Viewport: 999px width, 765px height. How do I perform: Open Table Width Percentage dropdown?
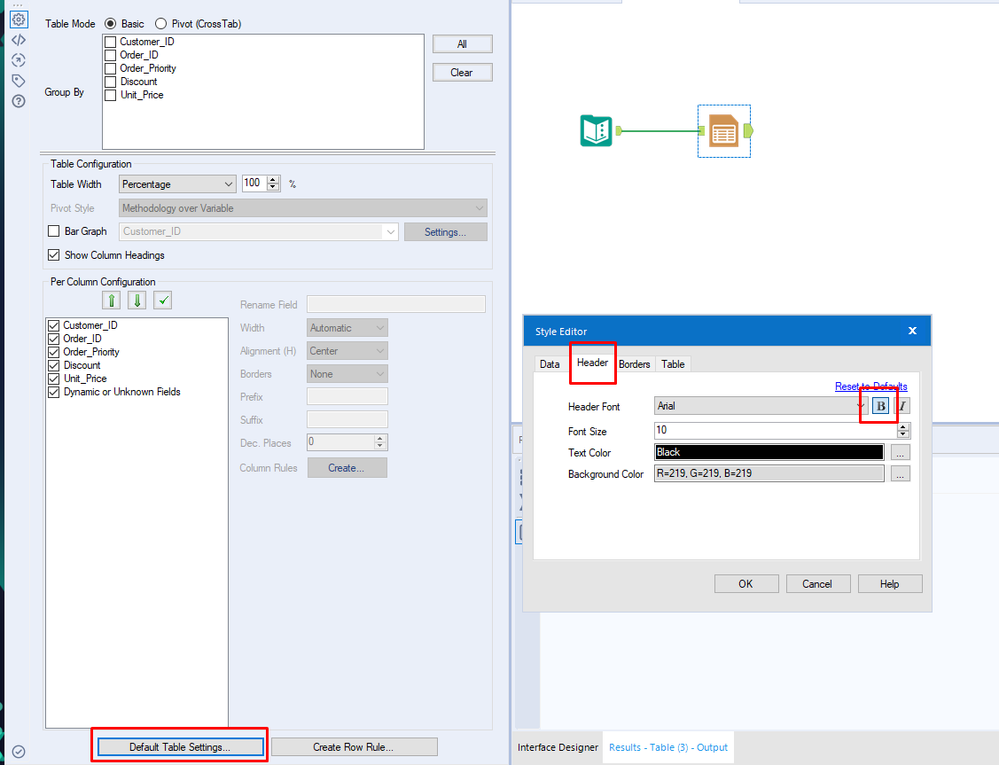coord(177,184)
